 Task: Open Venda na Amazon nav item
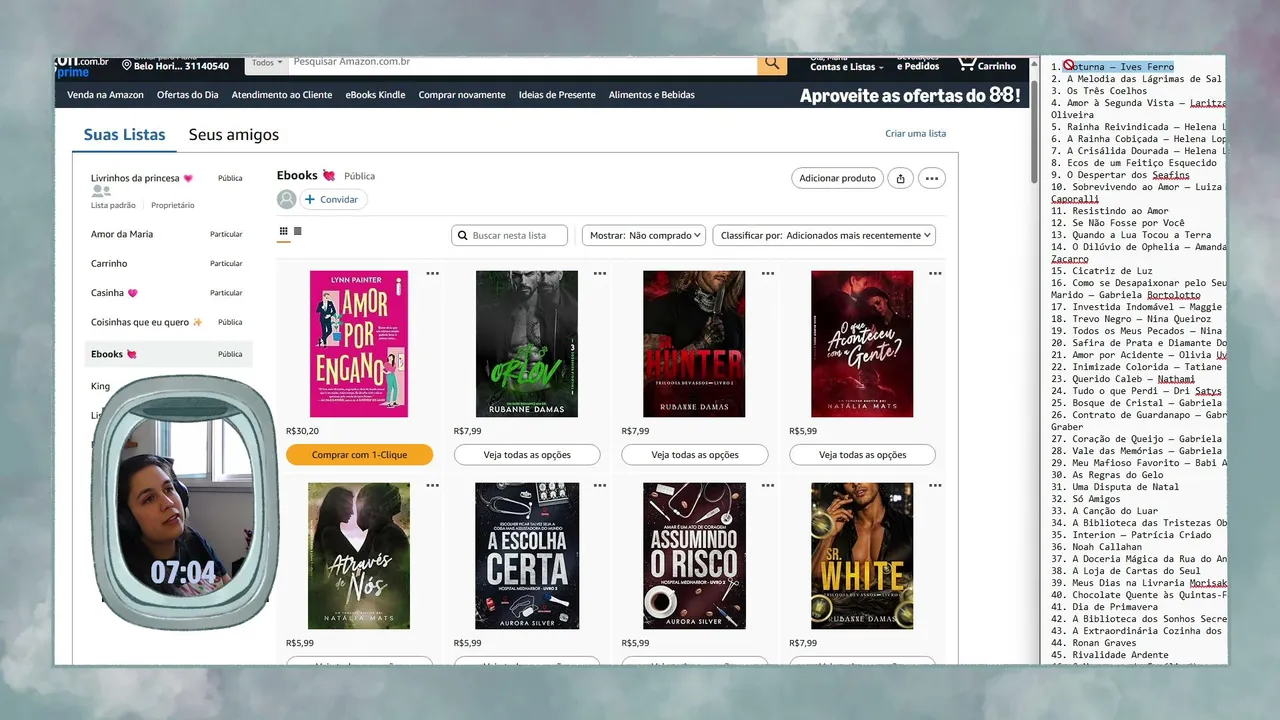click(105, 95)
